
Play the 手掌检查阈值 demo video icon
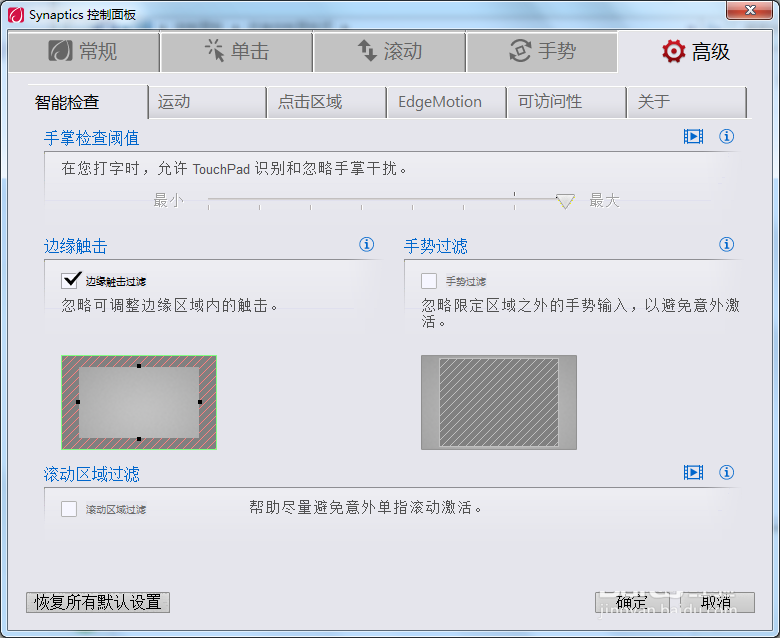tap(693, 136)
